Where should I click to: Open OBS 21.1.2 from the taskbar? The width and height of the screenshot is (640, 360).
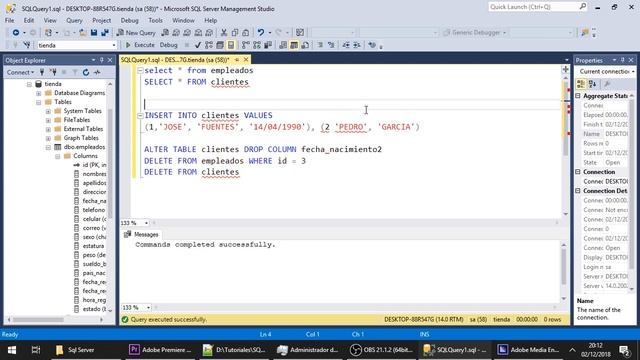pos(382,350)
